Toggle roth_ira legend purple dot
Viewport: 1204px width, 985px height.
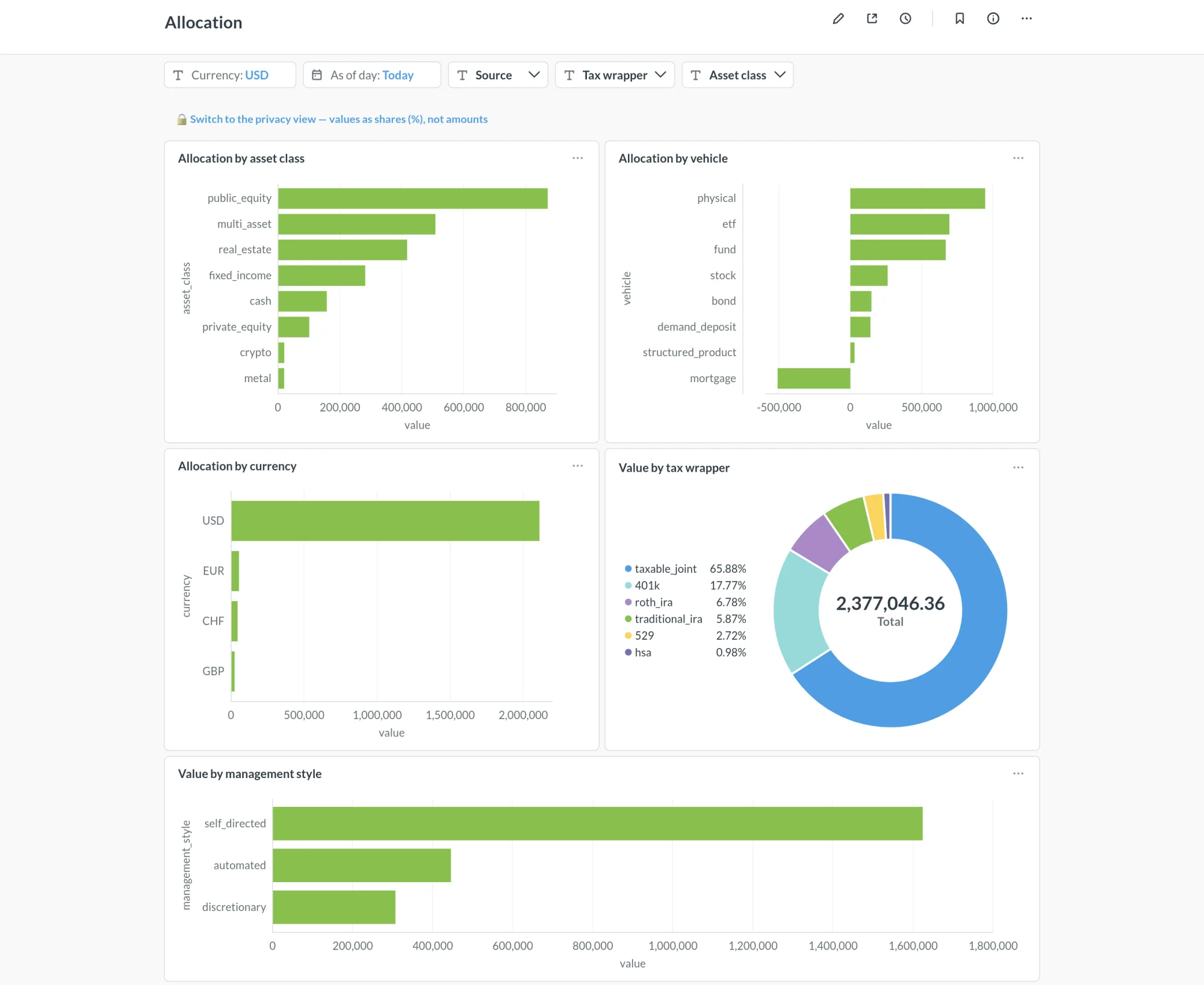pyautogui.click(x=628, y=602)
